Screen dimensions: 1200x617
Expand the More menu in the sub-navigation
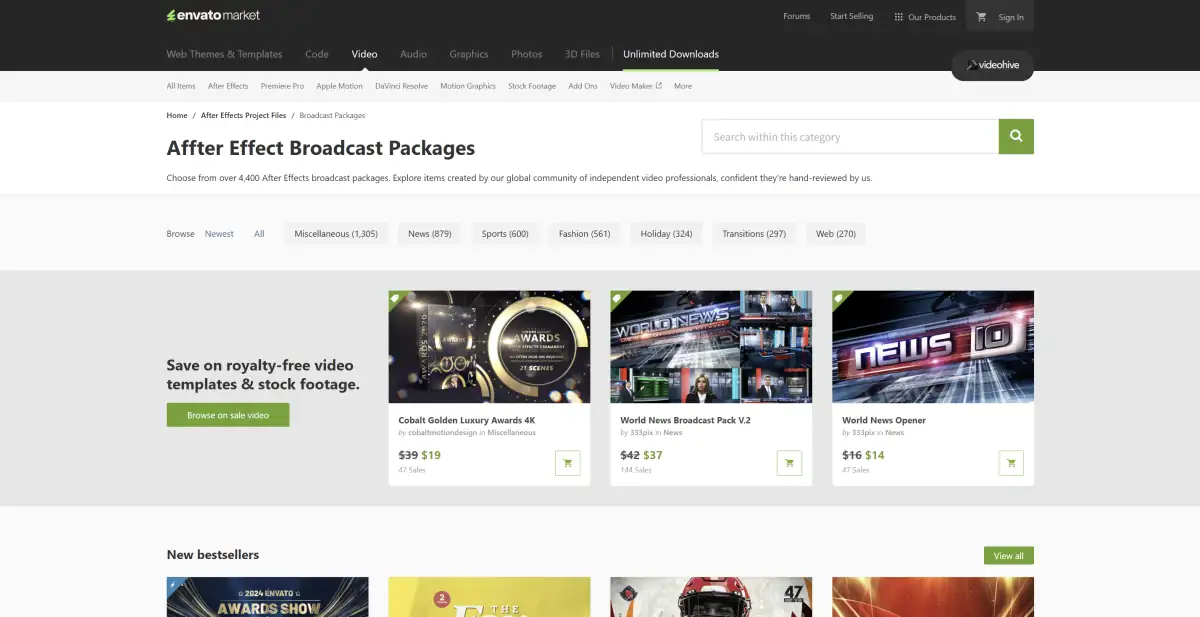click(683, 86)
